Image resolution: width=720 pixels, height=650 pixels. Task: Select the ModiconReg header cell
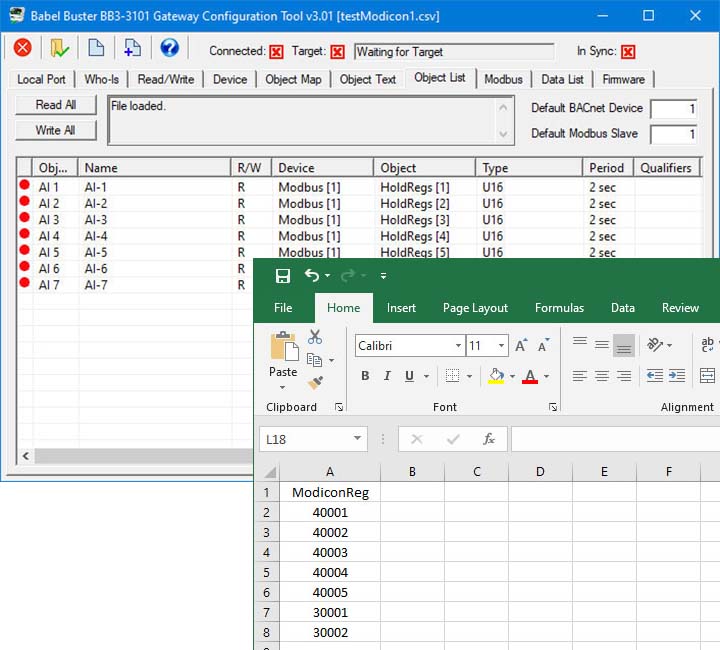coord(330,492)
